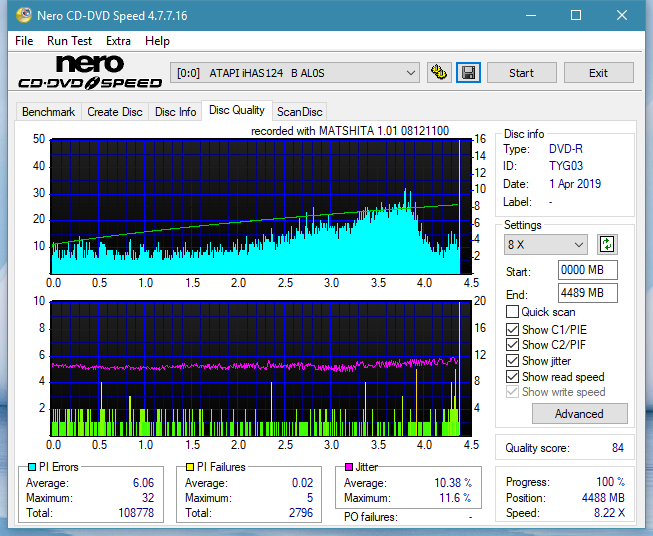Open the Help menu
The height and width of the screenshot is (536, 653).
pos(157,41)
